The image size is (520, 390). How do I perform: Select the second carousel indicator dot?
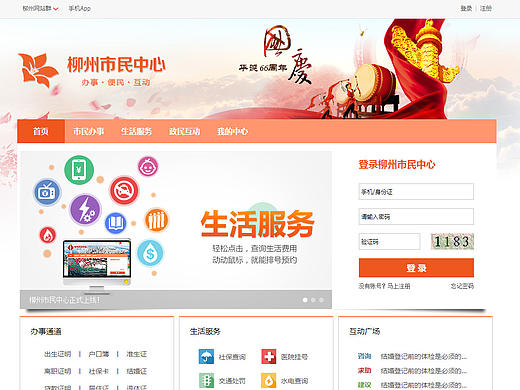point(313,300)
